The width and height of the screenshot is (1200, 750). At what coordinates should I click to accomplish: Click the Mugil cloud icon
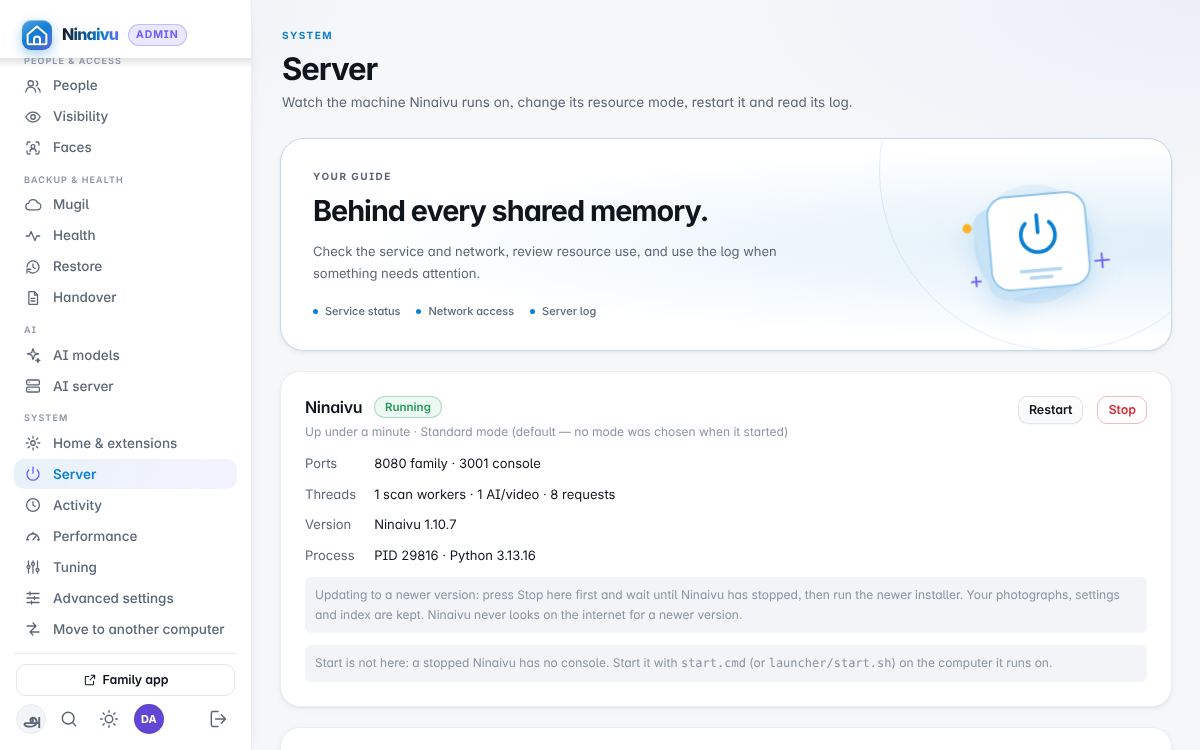(x=33, y=205)
